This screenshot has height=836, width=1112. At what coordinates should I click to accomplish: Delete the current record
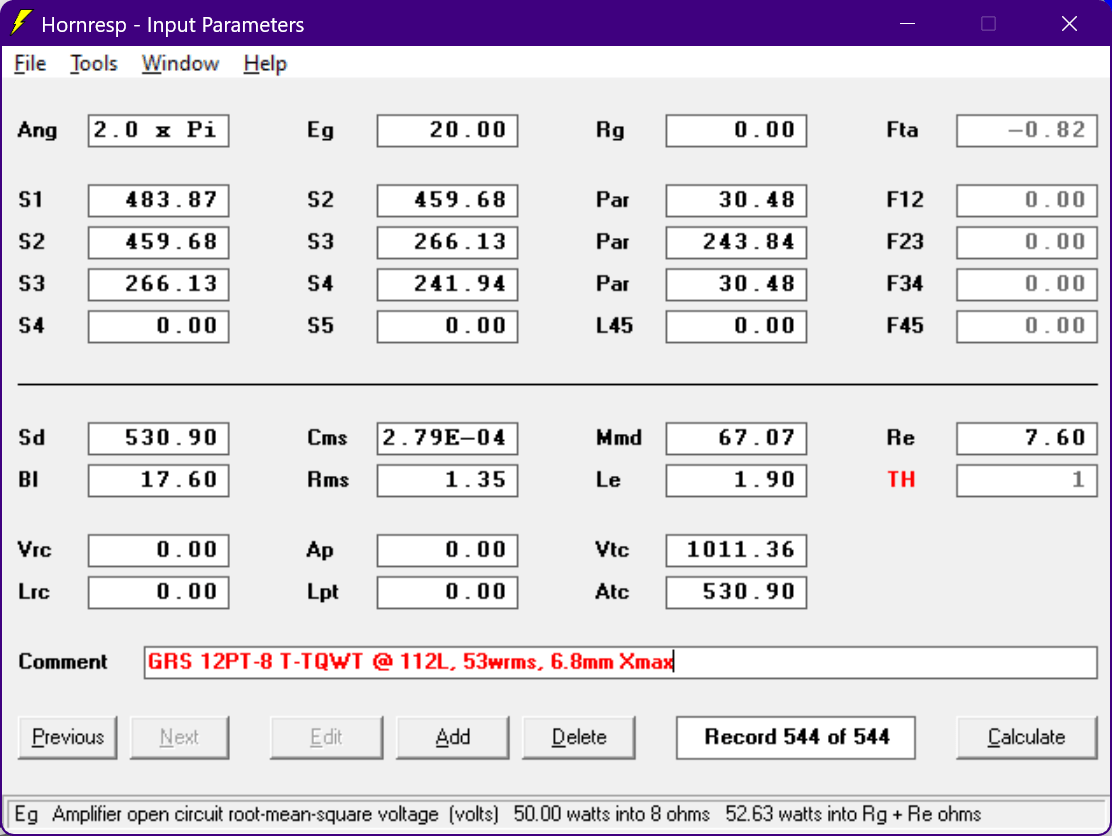tap(579, 737)
